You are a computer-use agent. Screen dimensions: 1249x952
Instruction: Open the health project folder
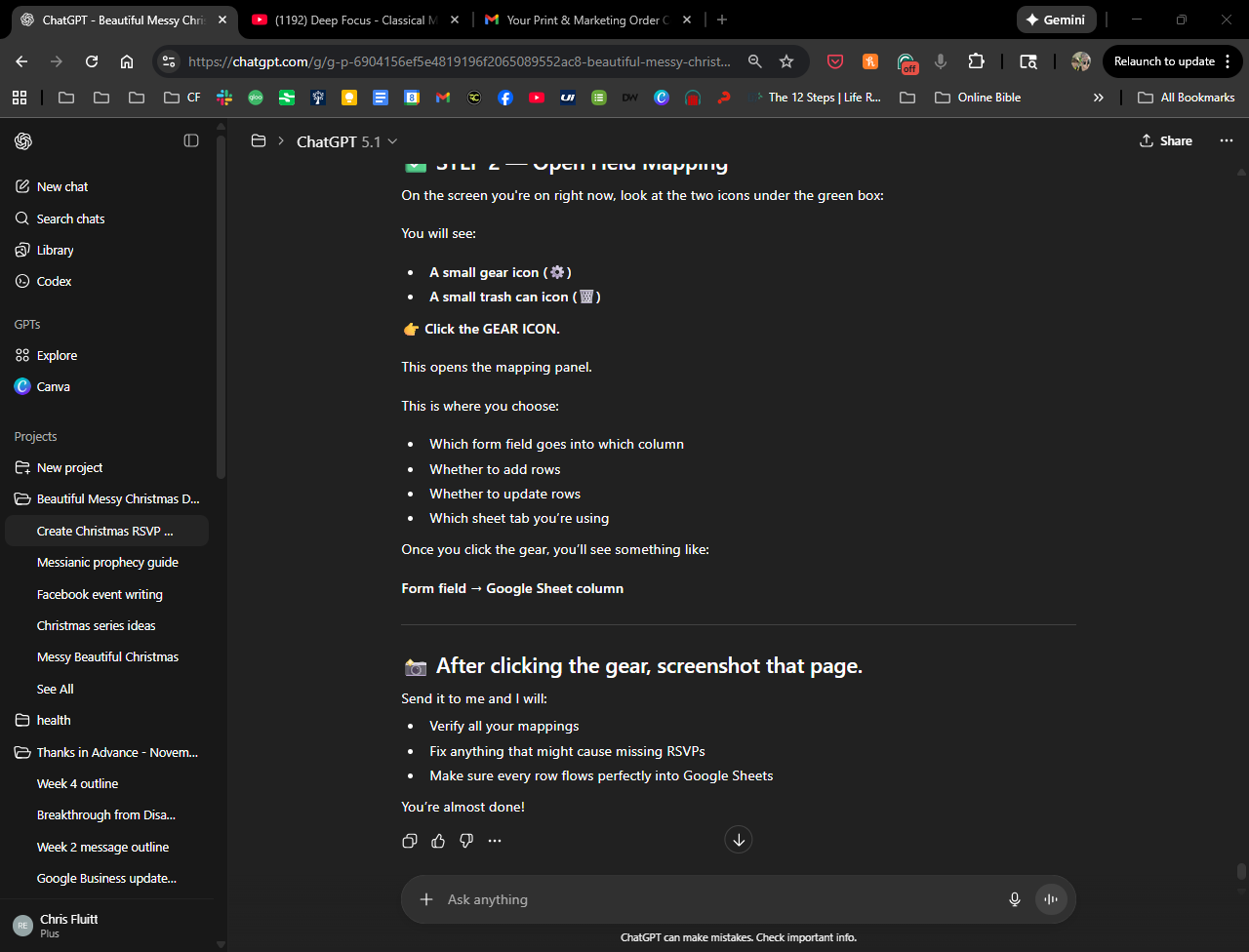tap(54, 720)
